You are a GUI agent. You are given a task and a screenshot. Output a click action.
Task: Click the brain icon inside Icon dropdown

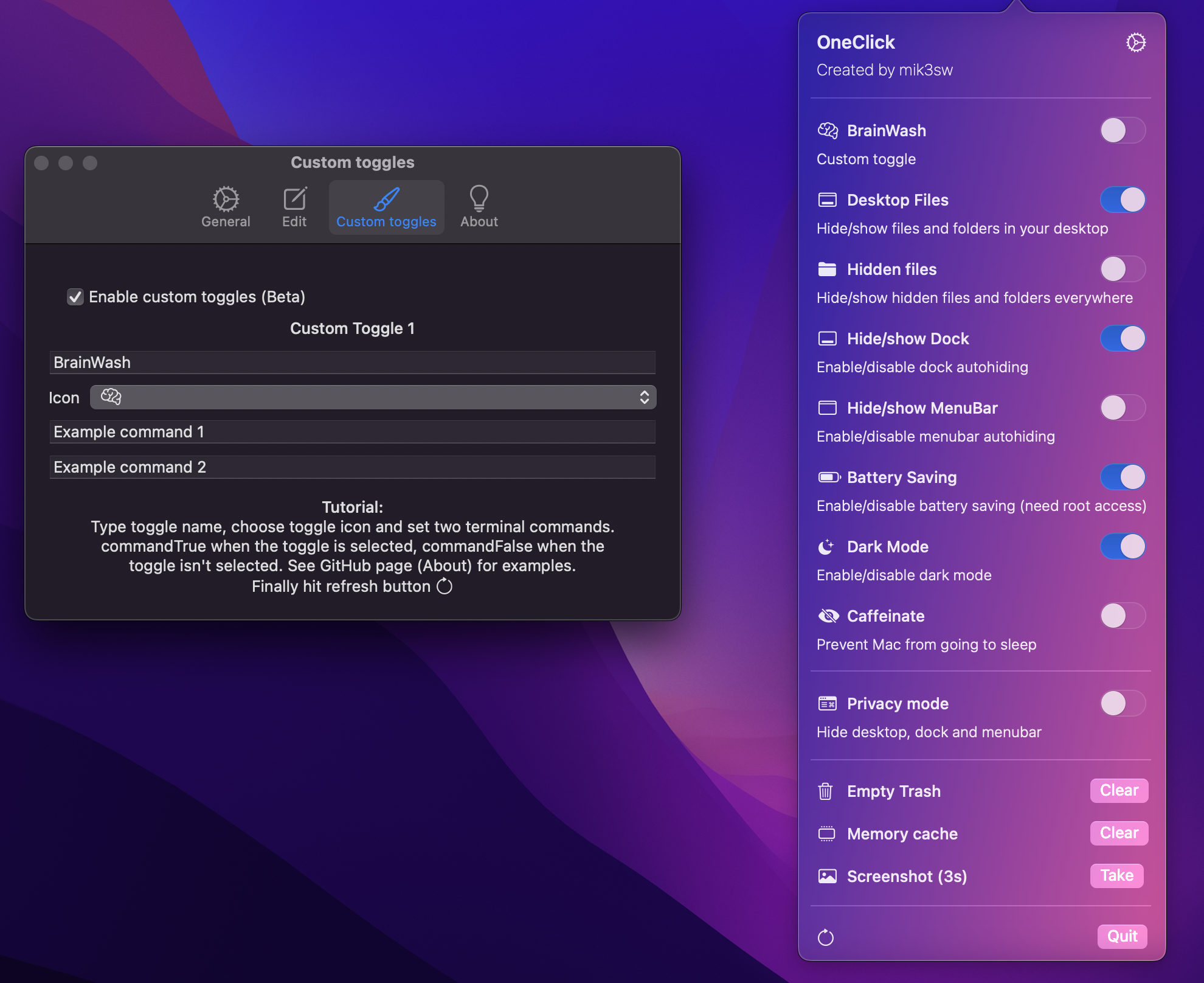click(111, 397)
